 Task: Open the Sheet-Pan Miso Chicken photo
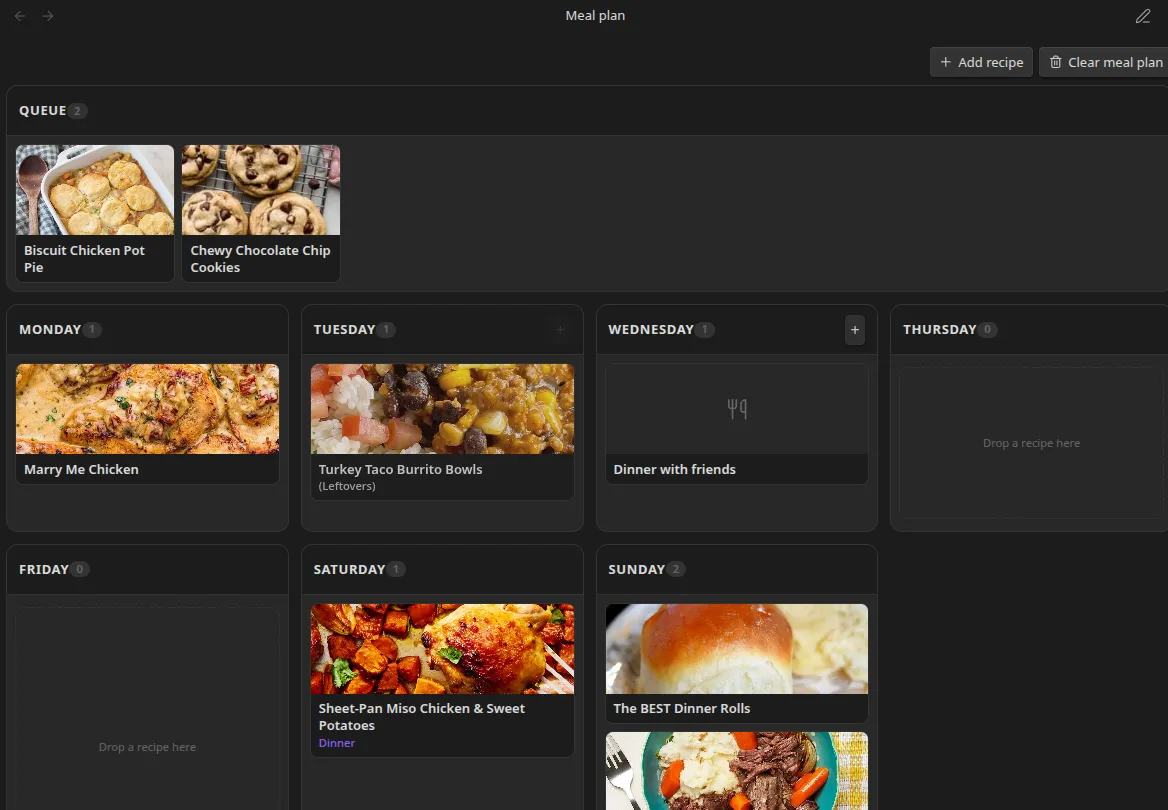point(442,649)
